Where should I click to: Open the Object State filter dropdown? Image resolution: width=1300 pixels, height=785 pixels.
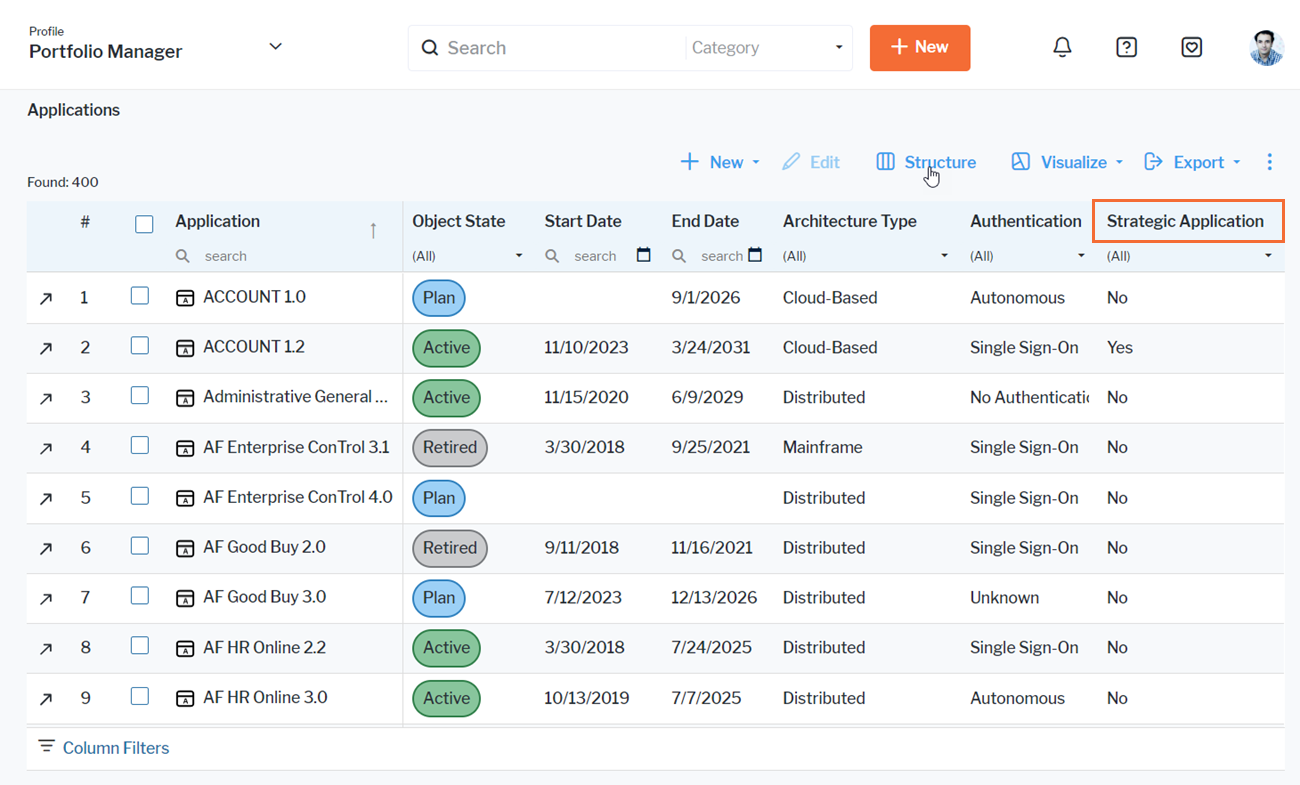518,255
